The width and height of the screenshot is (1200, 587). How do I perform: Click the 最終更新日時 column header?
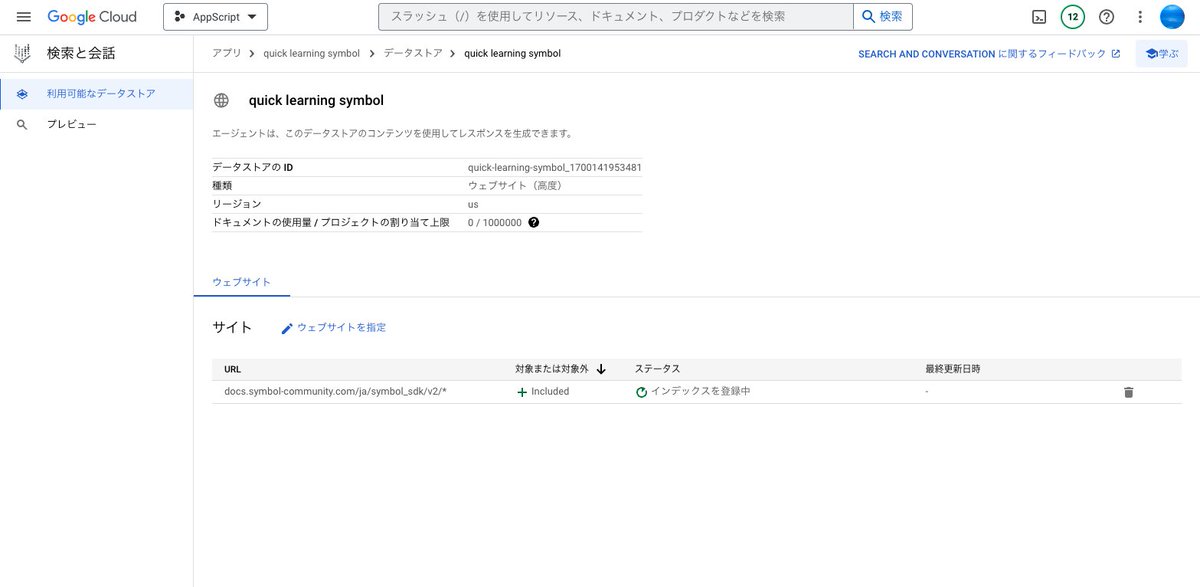[x=953, y=369]
